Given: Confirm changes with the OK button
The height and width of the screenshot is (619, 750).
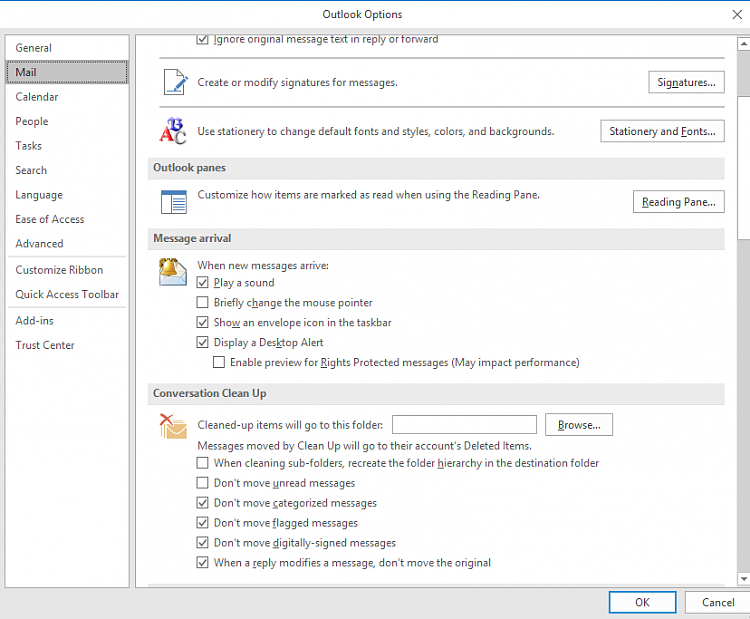Looking at the screenshot, I should point(642,602).
